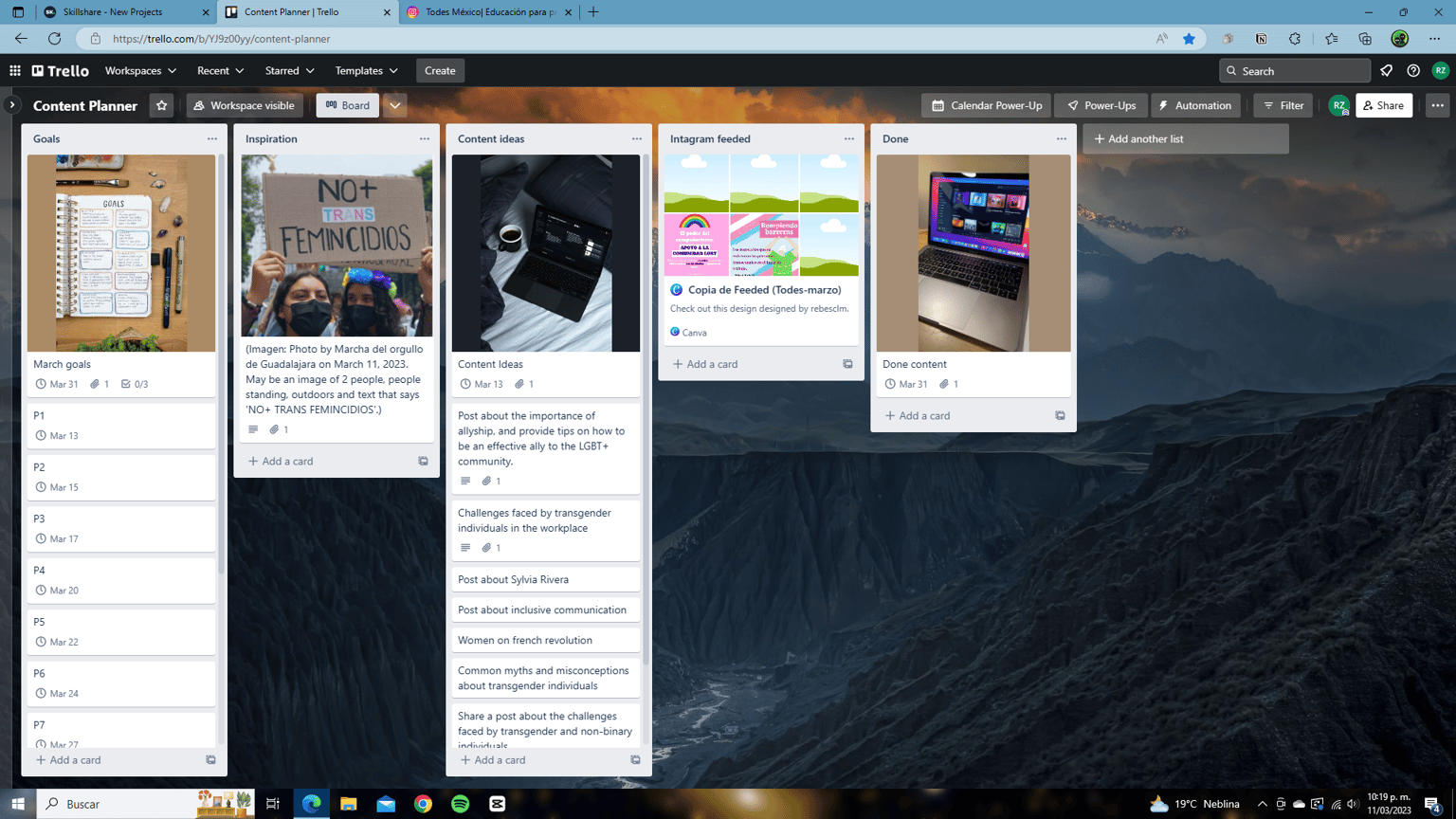
Task: Change the Workspace visible setting
Action: 245,105
